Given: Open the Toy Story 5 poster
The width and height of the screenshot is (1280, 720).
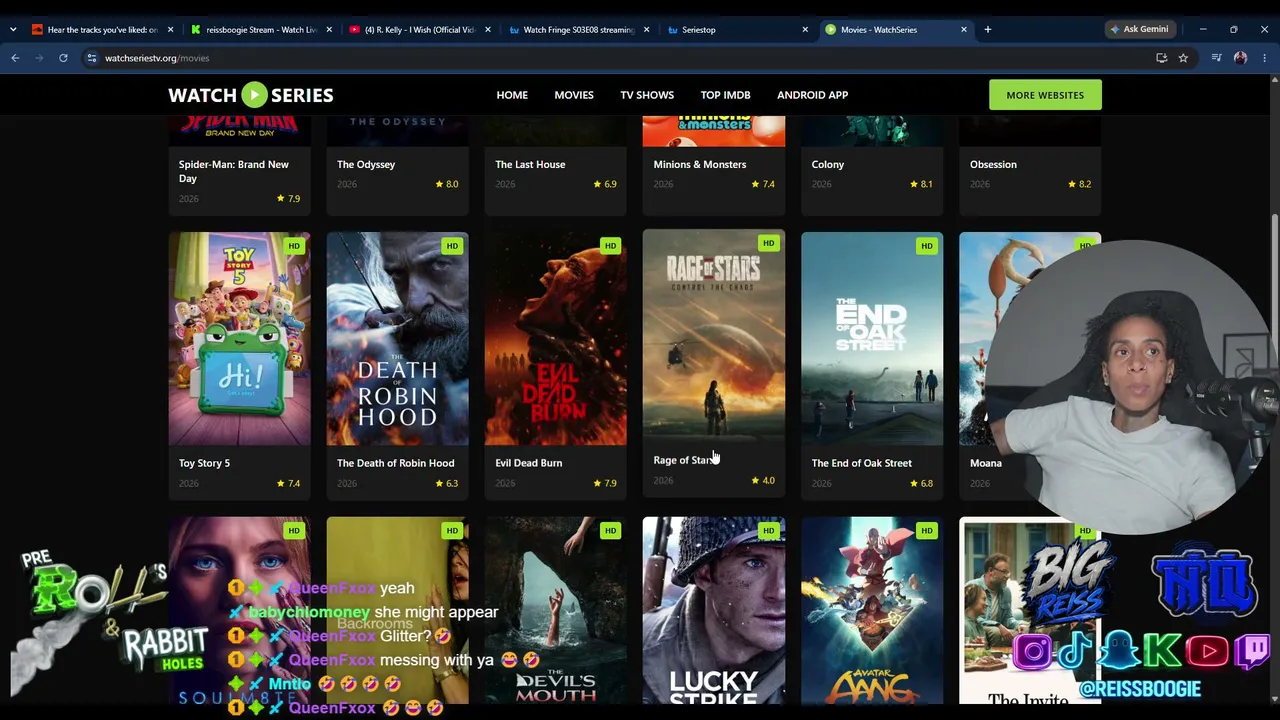Looking at the screenshot, I should [239, 339].
